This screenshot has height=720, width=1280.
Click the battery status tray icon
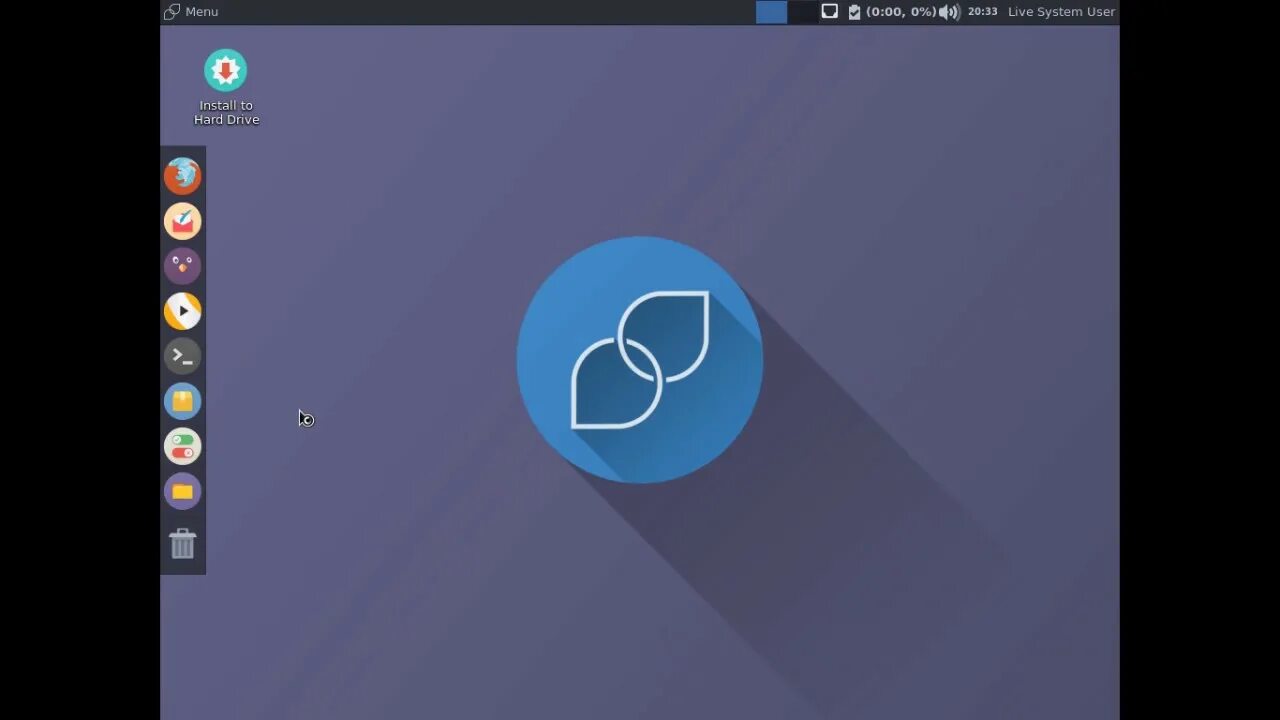[x=854, y=12]
